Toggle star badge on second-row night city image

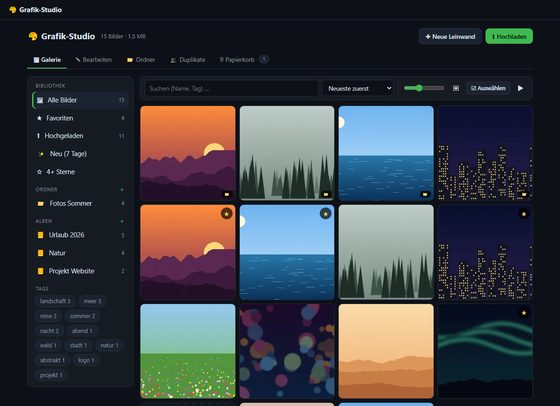coord(524,214)
